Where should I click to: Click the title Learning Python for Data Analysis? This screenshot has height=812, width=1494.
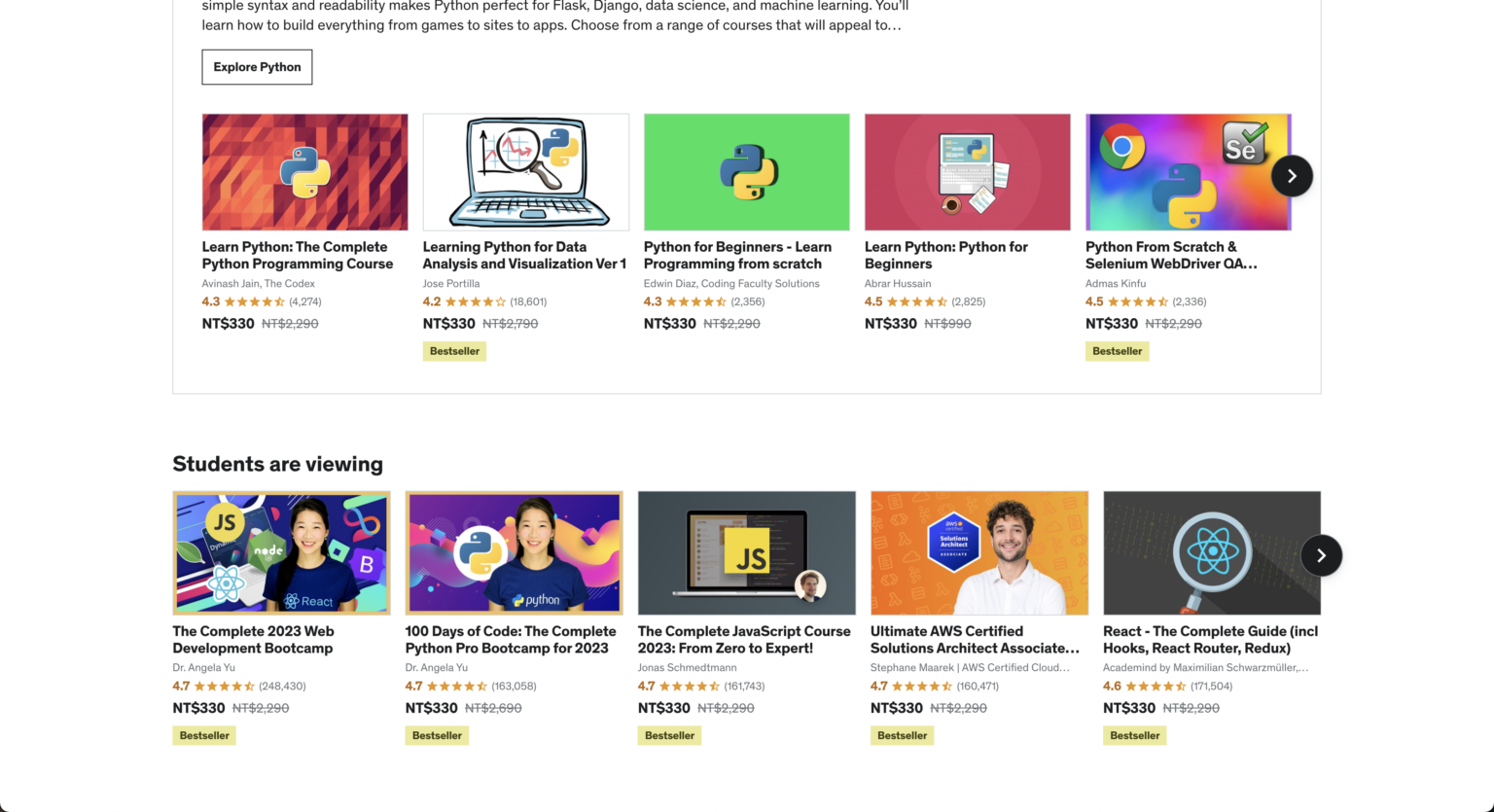coord(524,255)
